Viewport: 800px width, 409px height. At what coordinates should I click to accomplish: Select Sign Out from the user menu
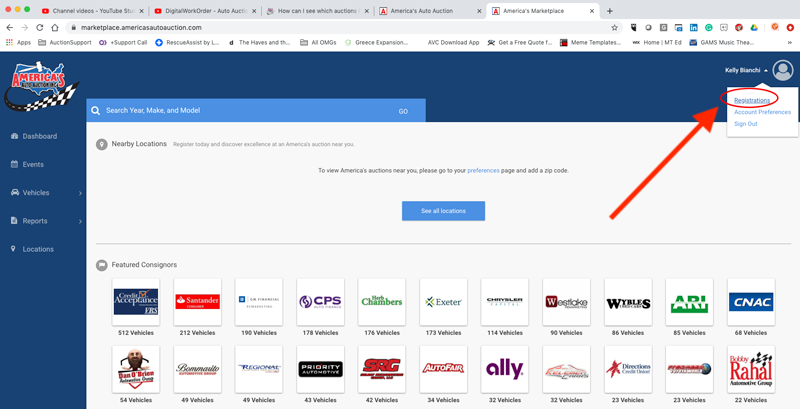(x=745, y=123)
